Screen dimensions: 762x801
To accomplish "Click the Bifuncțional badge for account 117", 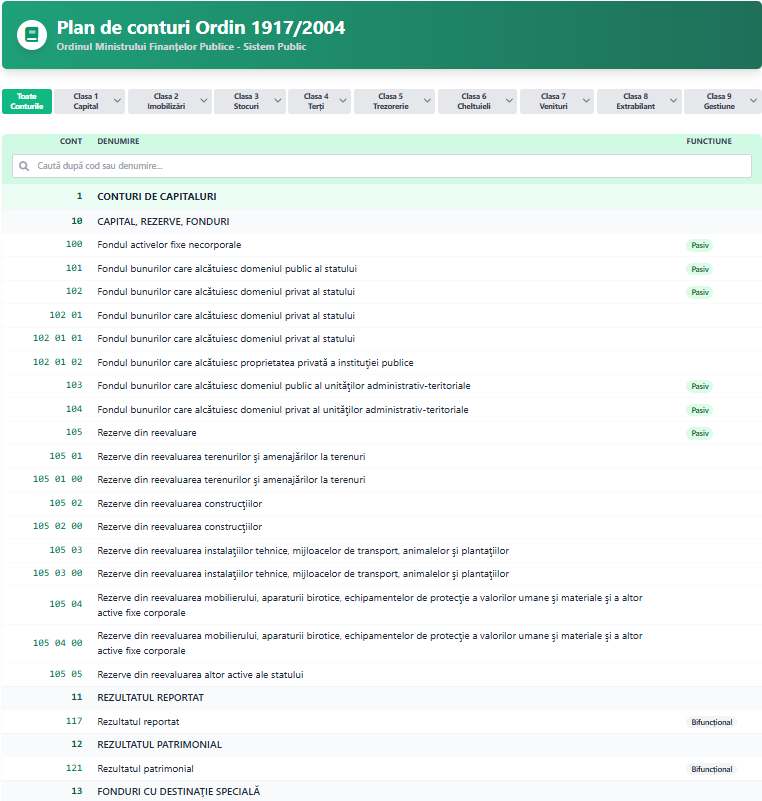I will [711, 722].
